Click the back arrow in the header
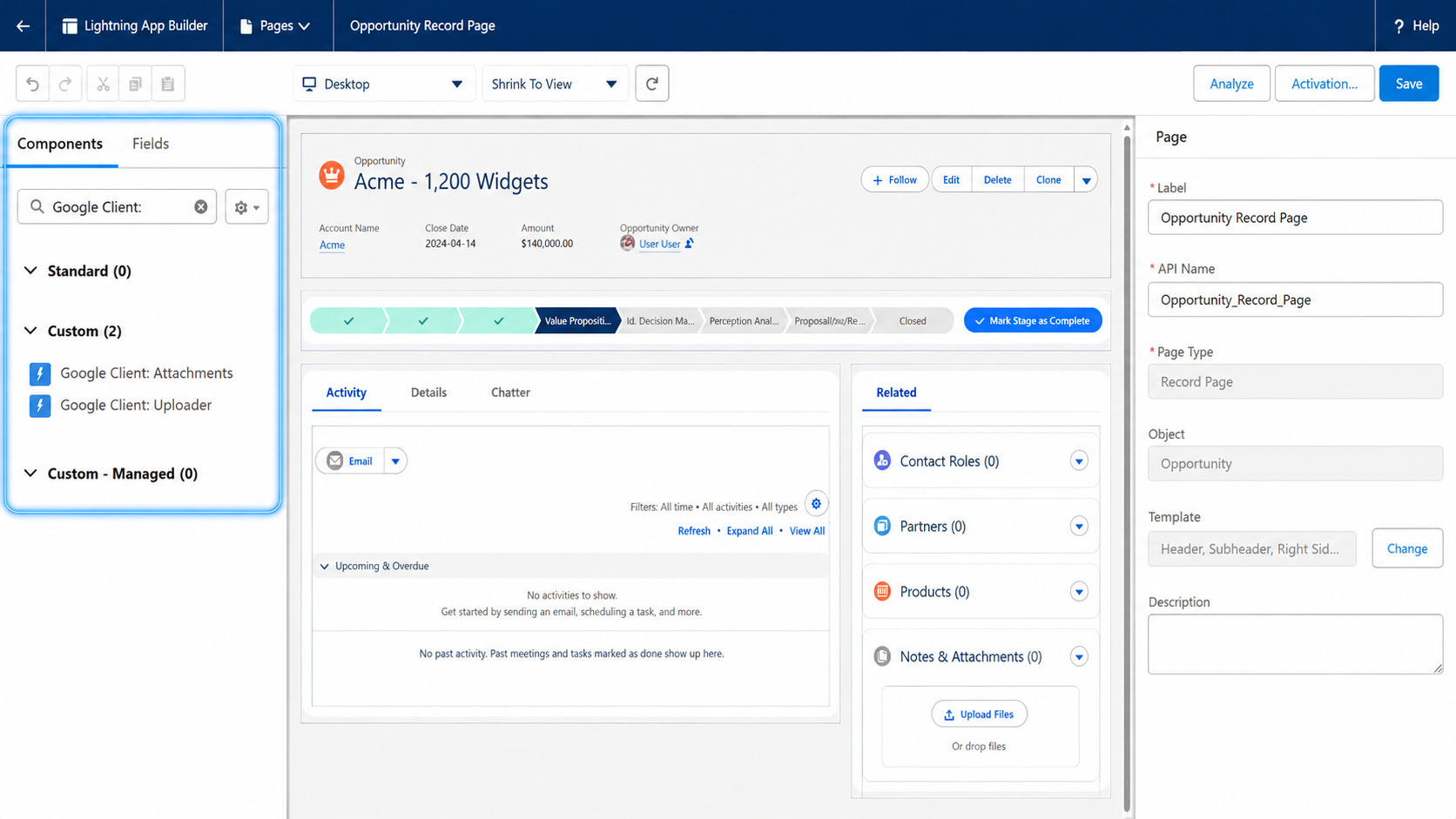This screenshot has height=819, width=1456. coord(24,26)
